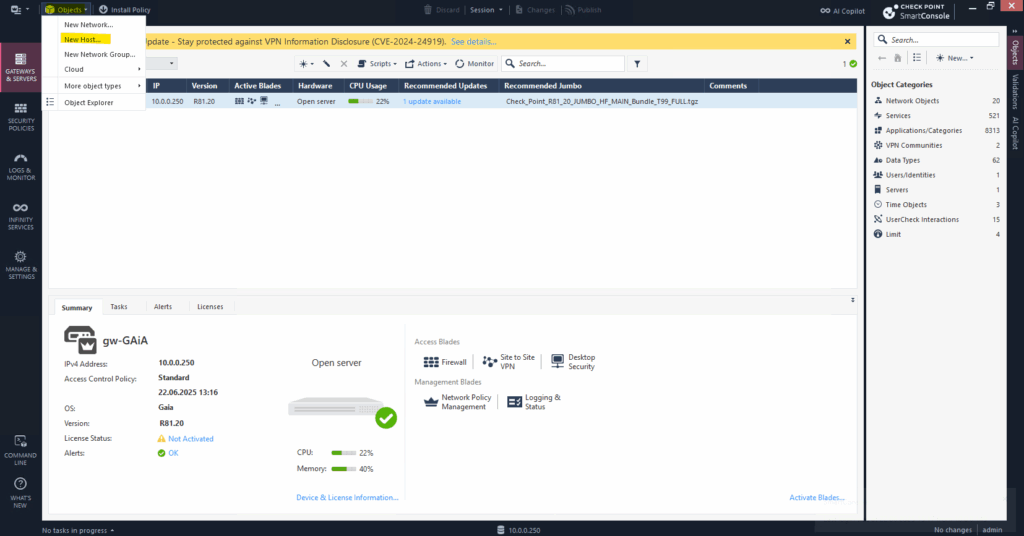1024x536 pixels.
Task: Expand the Actions dropdown
Action: click(426, 63)
